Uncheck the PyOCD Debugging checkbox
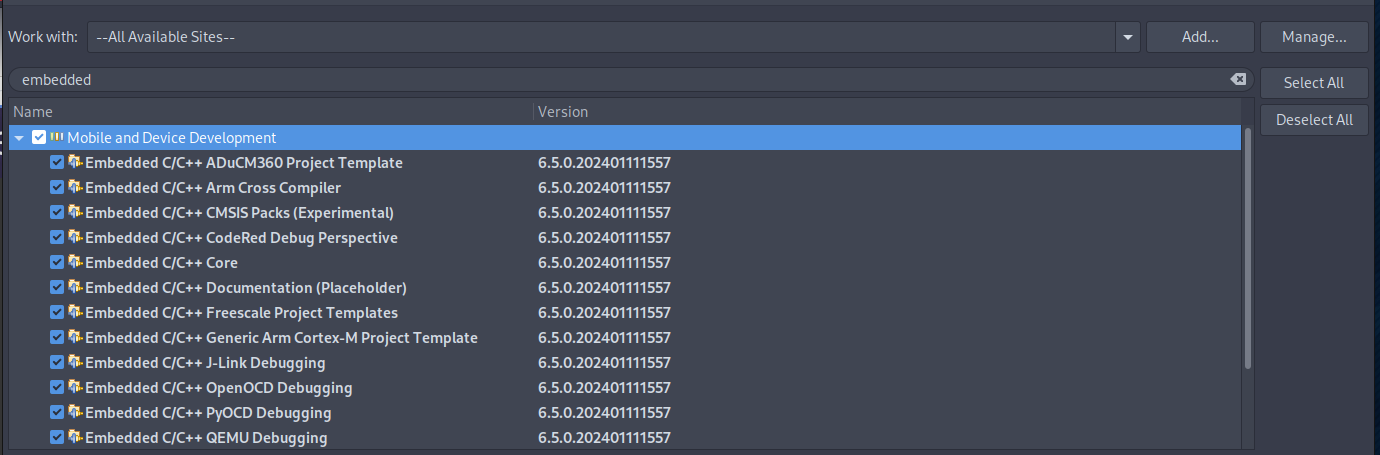This screenshot has width=1380, height=455. 57,413
